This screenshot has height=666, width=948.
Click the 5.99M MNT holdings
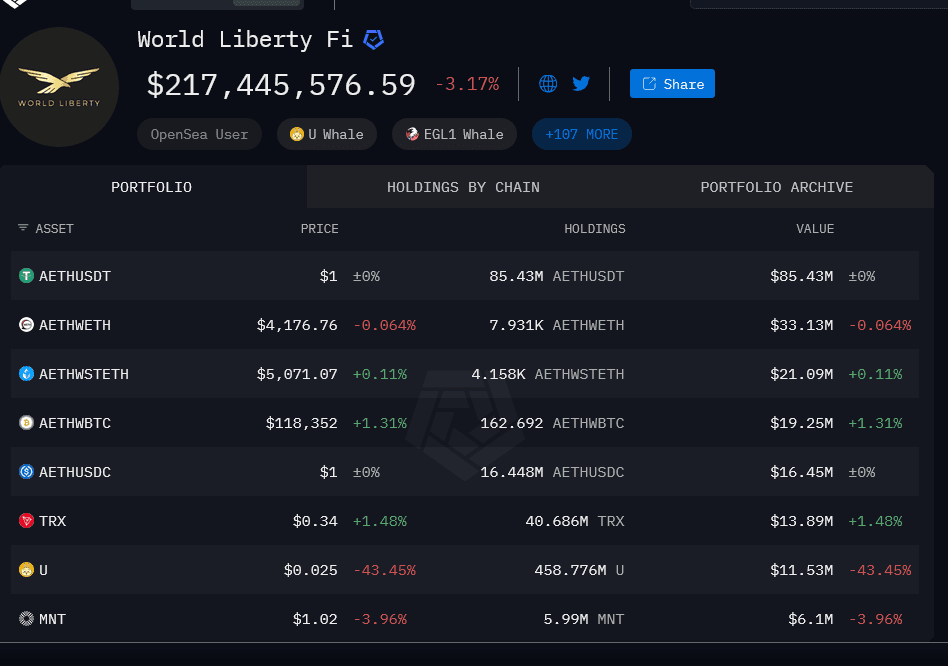(x=583, y=619)
